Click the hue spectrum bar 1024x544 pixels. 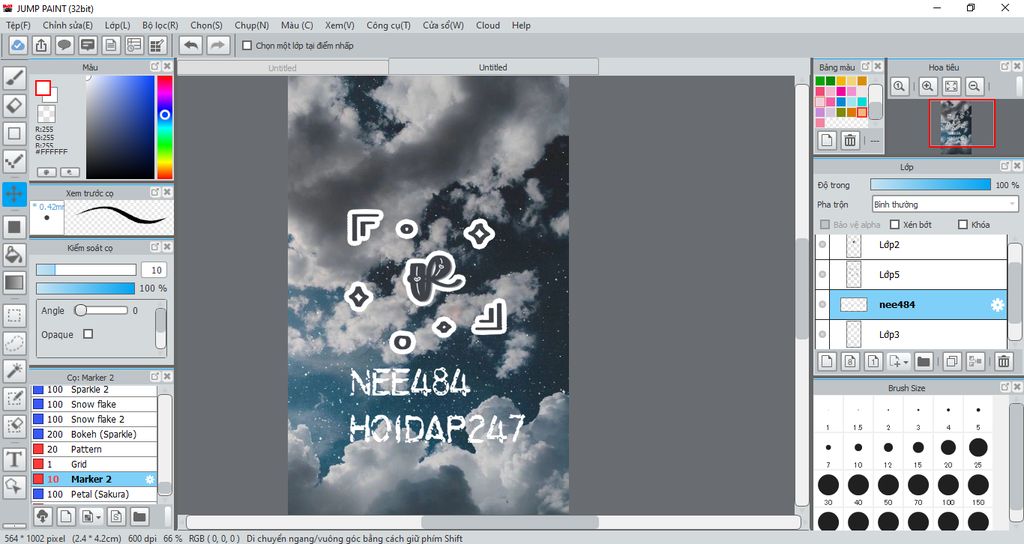[x=165, y=127]
